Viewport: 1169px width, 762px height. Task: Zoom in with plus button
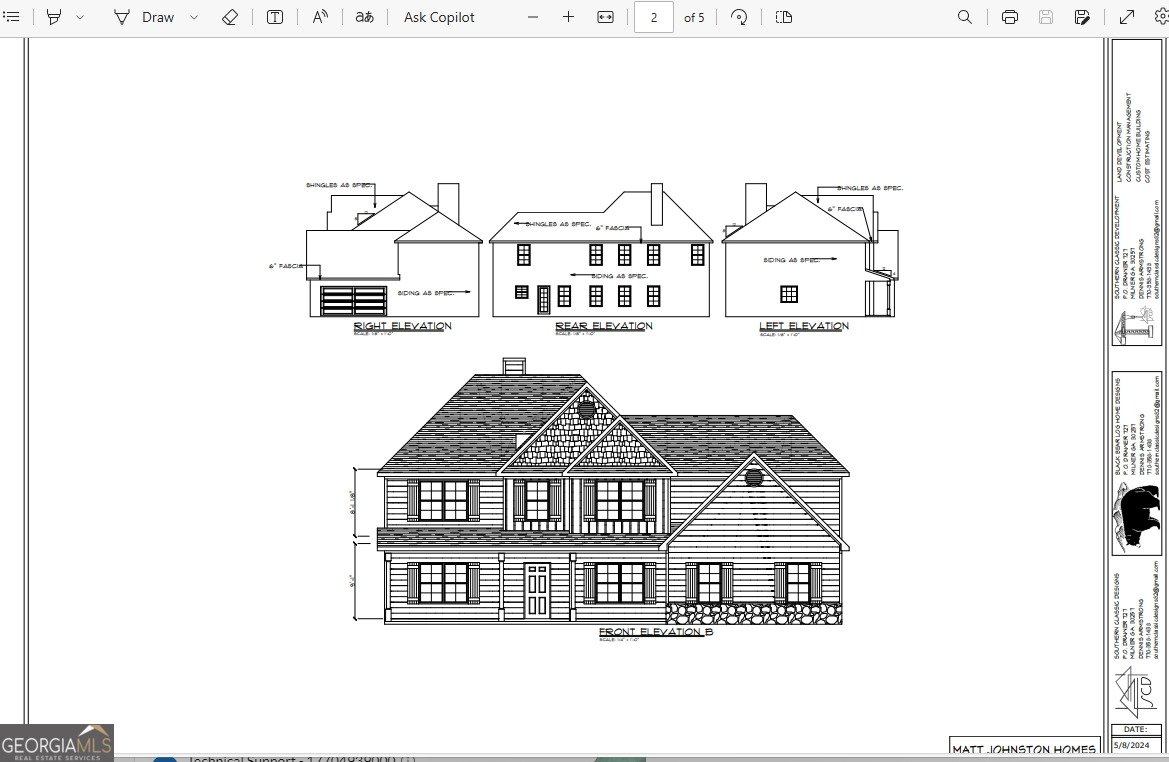[x=568, y=16]
